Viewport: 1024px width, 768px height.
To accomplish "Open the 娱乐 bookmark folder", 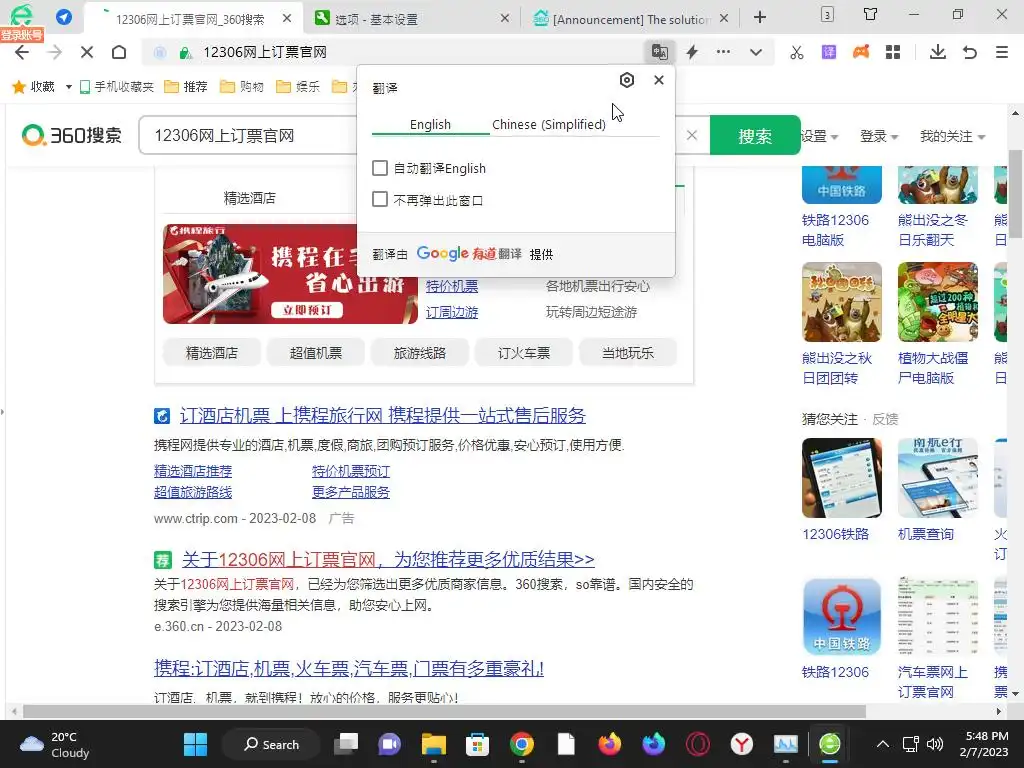I will (298, 86).
